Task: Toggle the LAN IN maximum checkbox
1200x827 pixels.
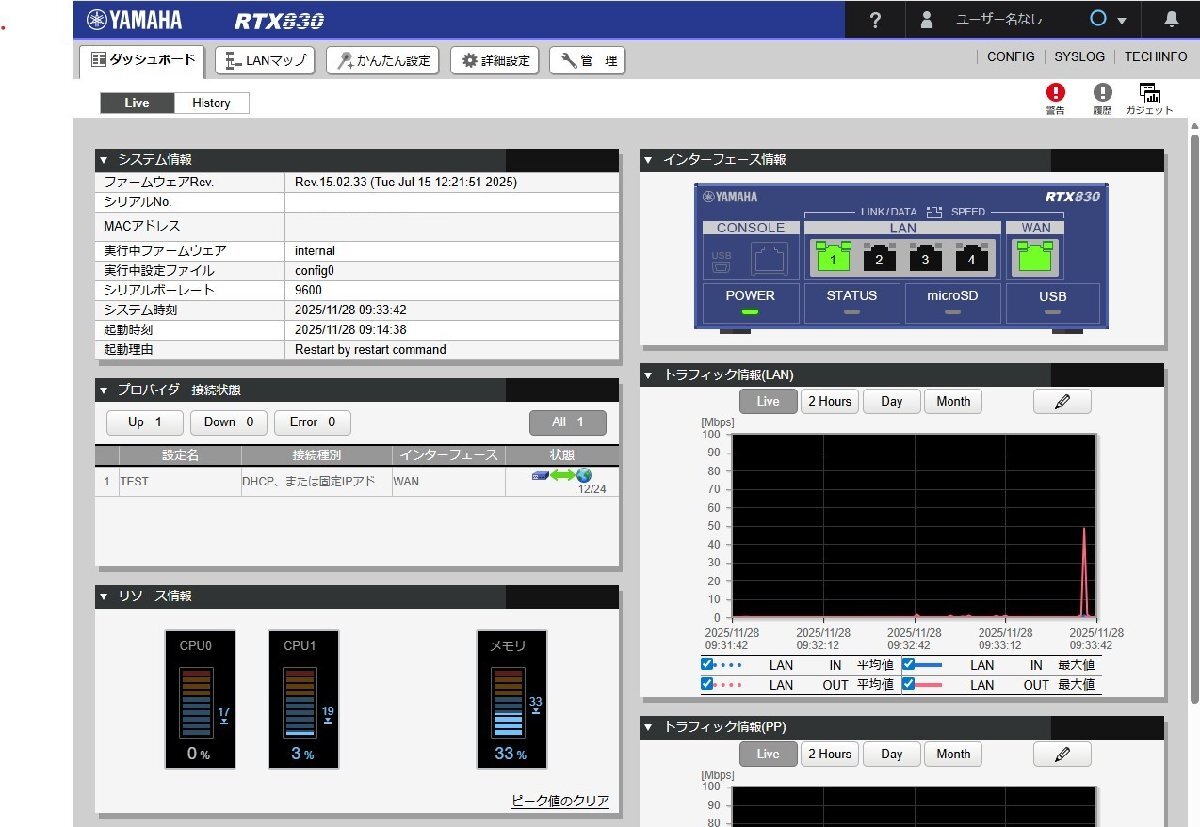Action: [908, 665]
